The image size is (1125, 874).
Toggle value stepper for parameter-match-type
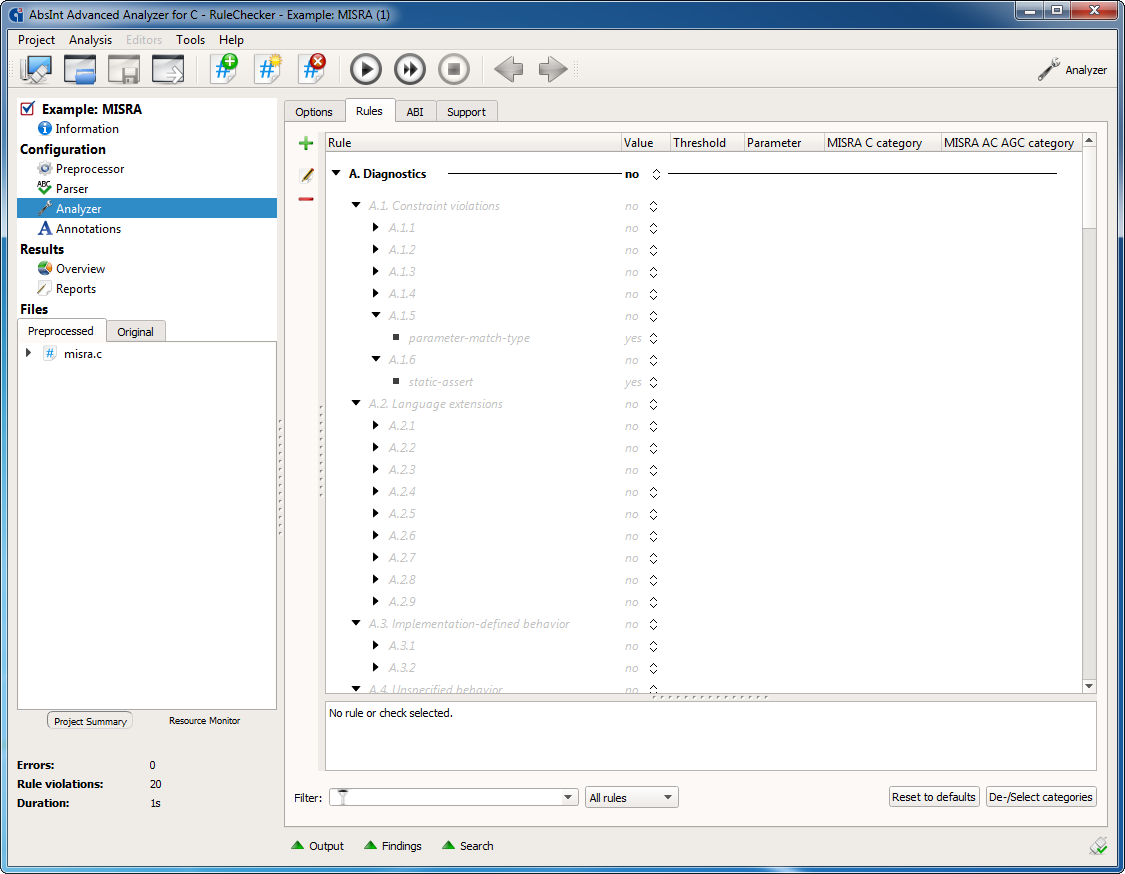[x=653, y=339]
